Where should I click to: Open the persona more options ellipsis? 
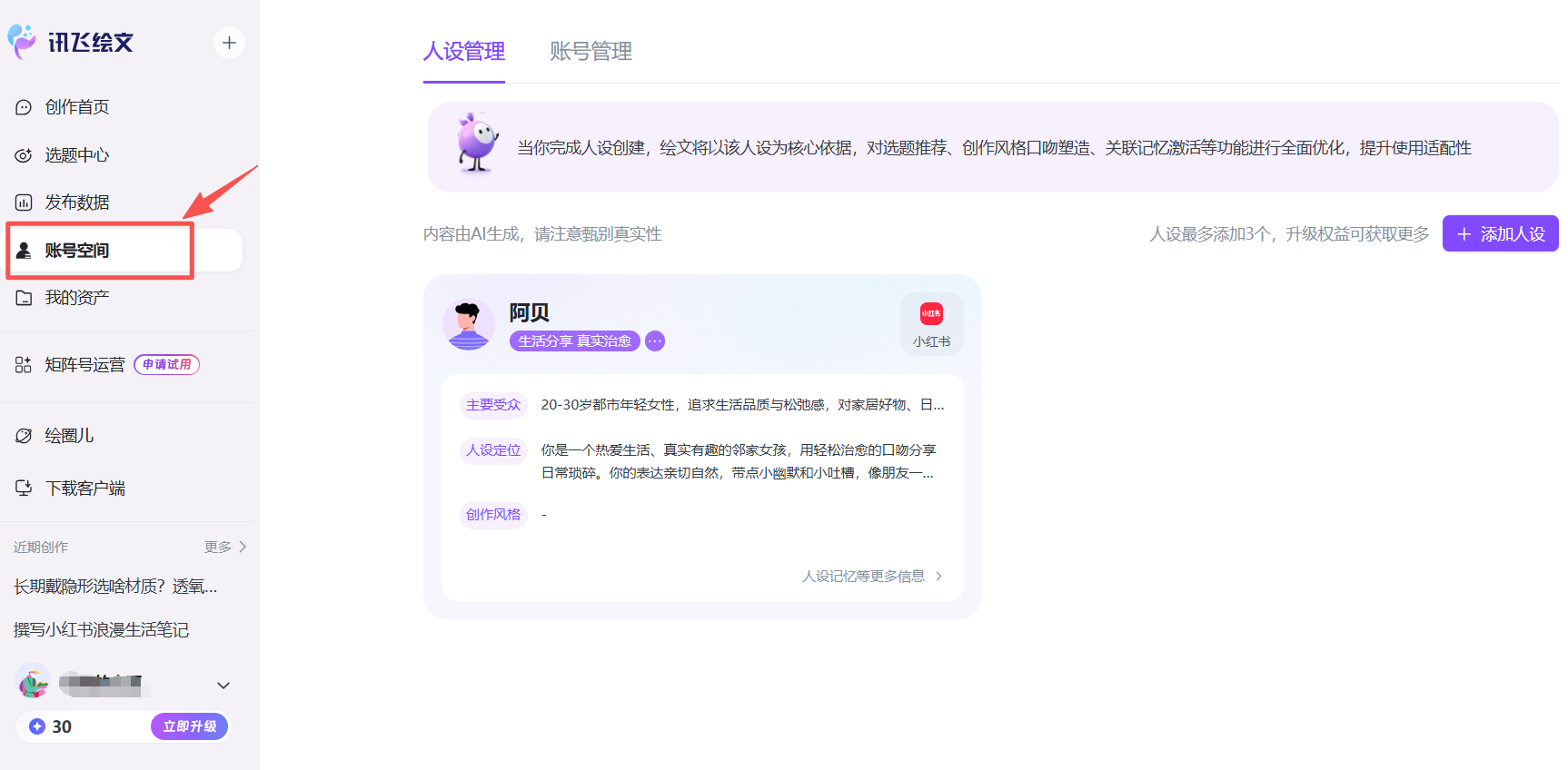click(655, 341)
